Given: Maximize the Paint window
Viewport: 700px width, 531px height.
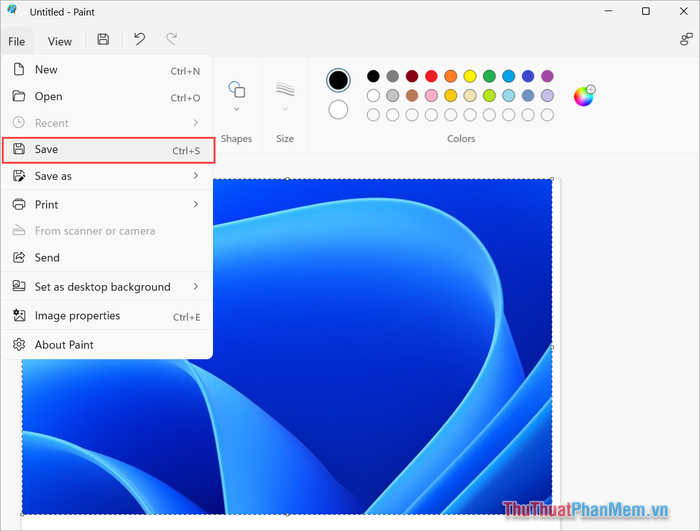Looking at the screenshot, I should tap(646, 11).
